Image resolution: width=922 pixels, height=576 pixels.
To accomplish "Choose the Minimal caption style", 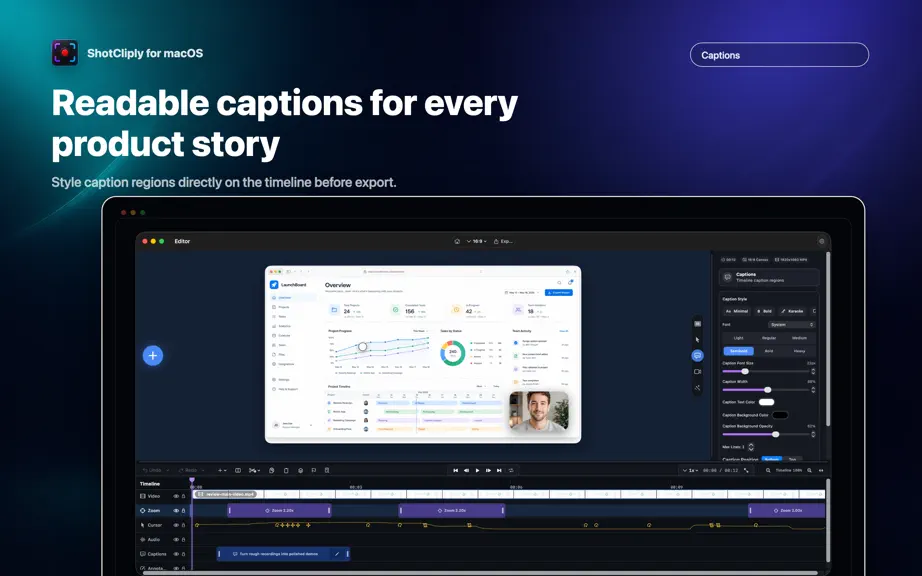I will coord(737,311).
